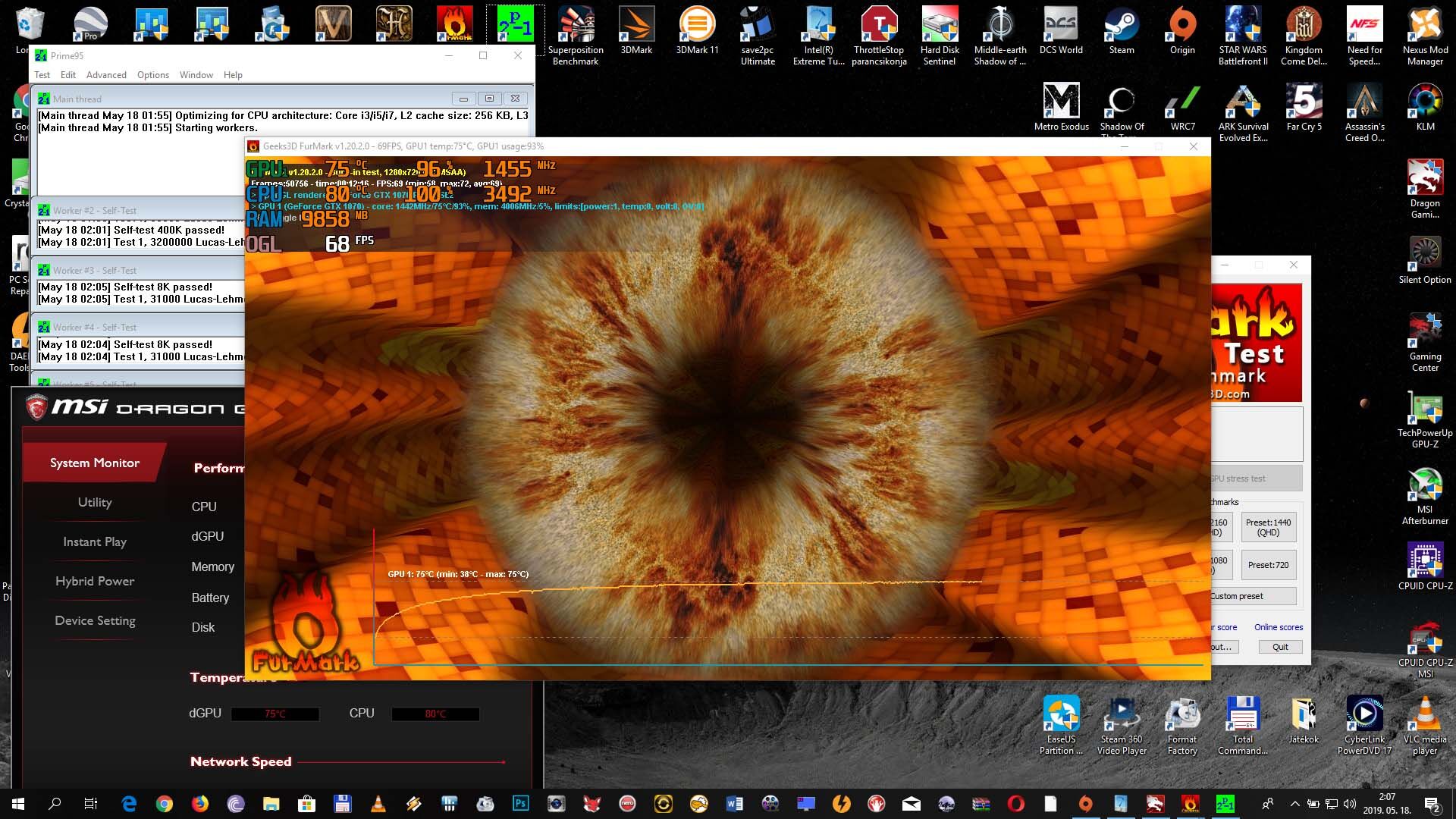Open save2pc Ultimate desktop icon
The width and height of the screenshot is (1456, 819).
click(758, 36)
